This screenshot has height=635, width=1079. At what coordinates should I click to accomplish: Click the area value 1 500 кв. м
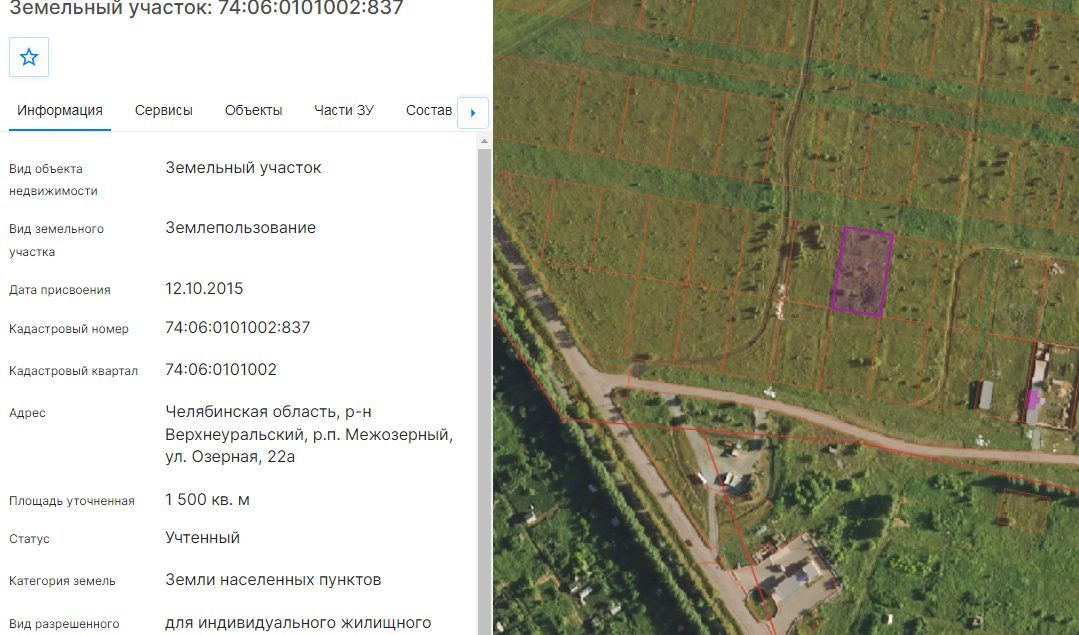207,499
